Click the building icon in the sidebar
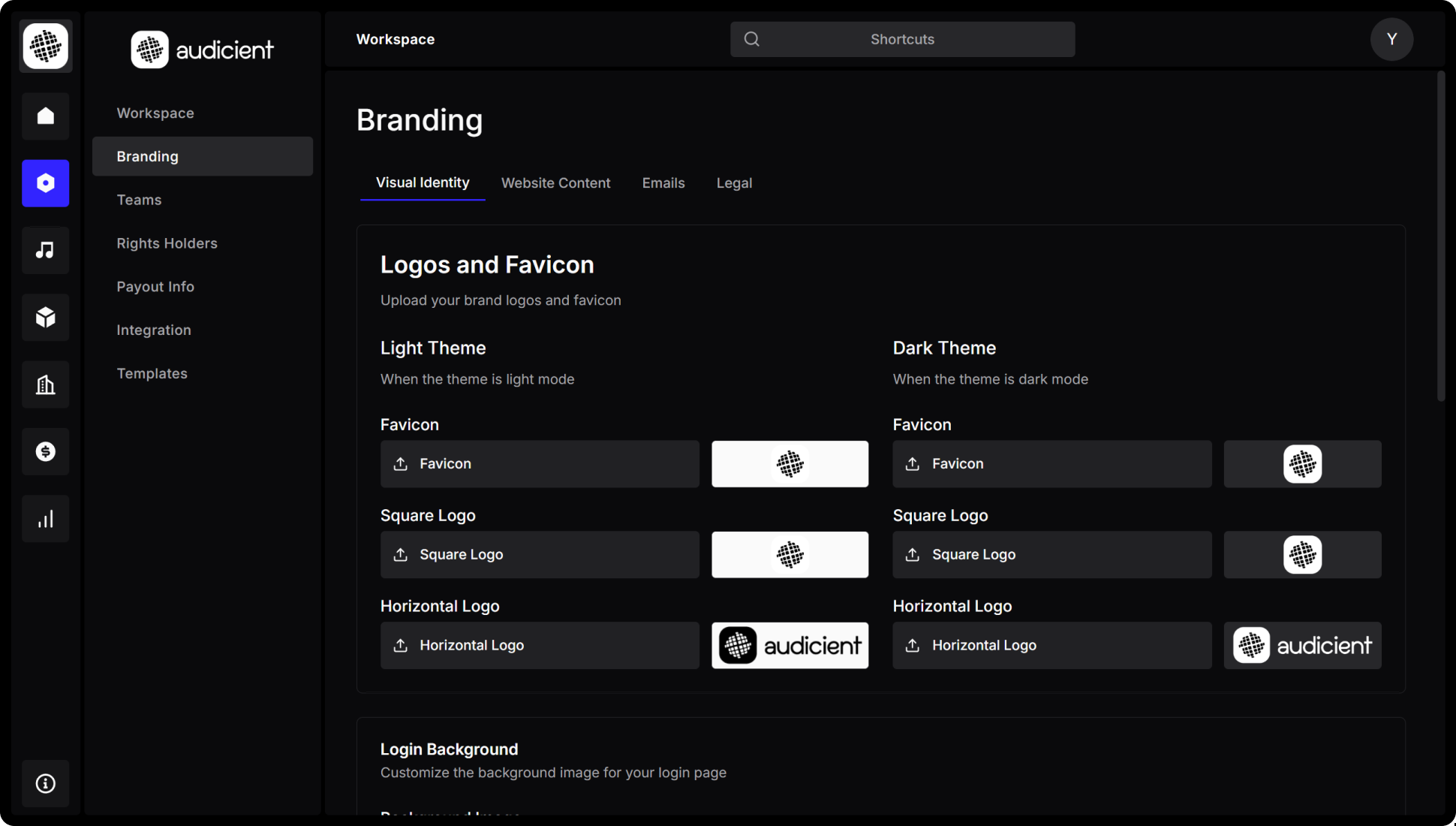This screenshot has height=826, width=1456. (45, 384)
